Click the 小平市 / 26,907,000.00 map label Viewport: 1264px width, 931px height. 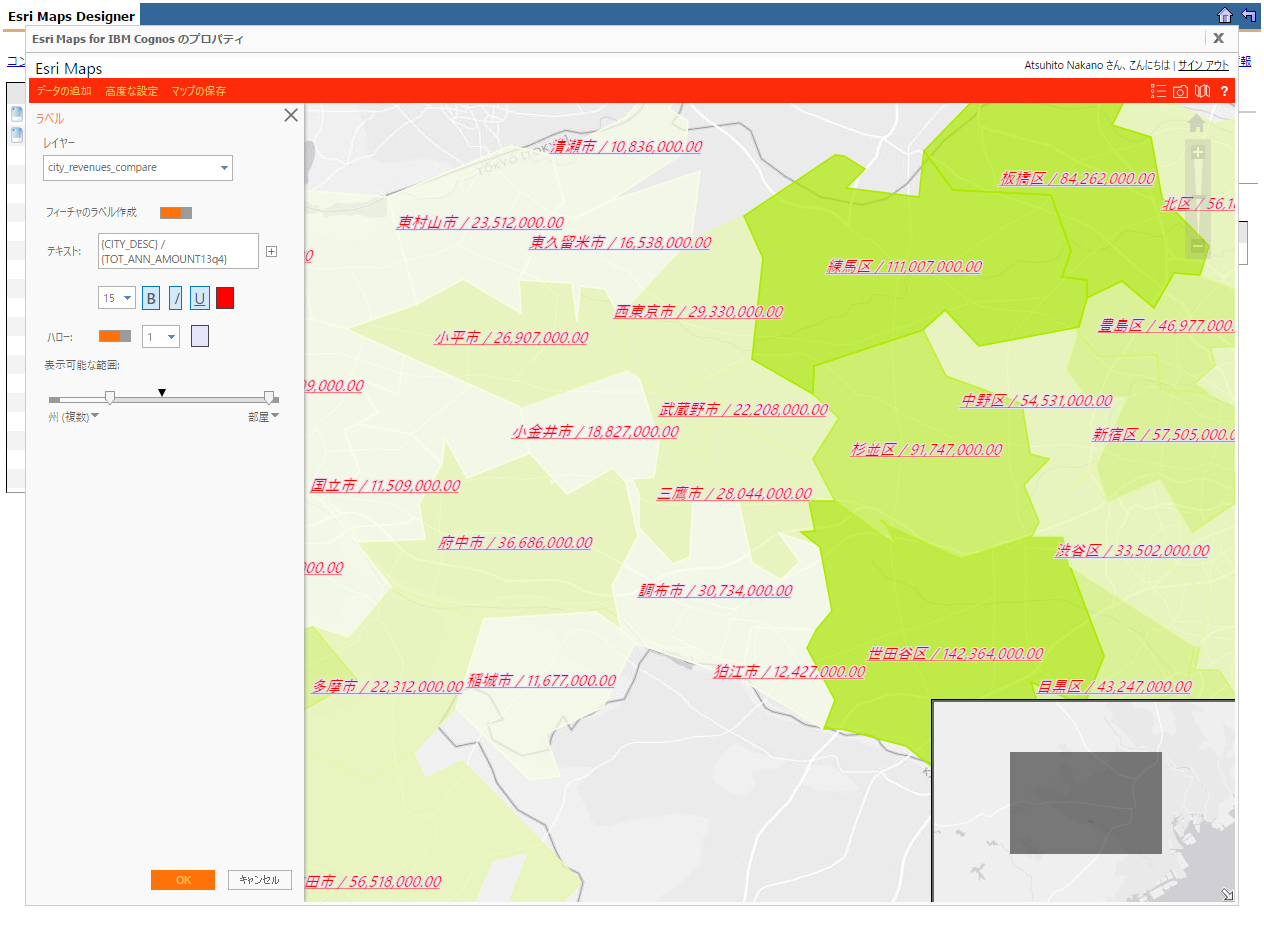[511, 338]
